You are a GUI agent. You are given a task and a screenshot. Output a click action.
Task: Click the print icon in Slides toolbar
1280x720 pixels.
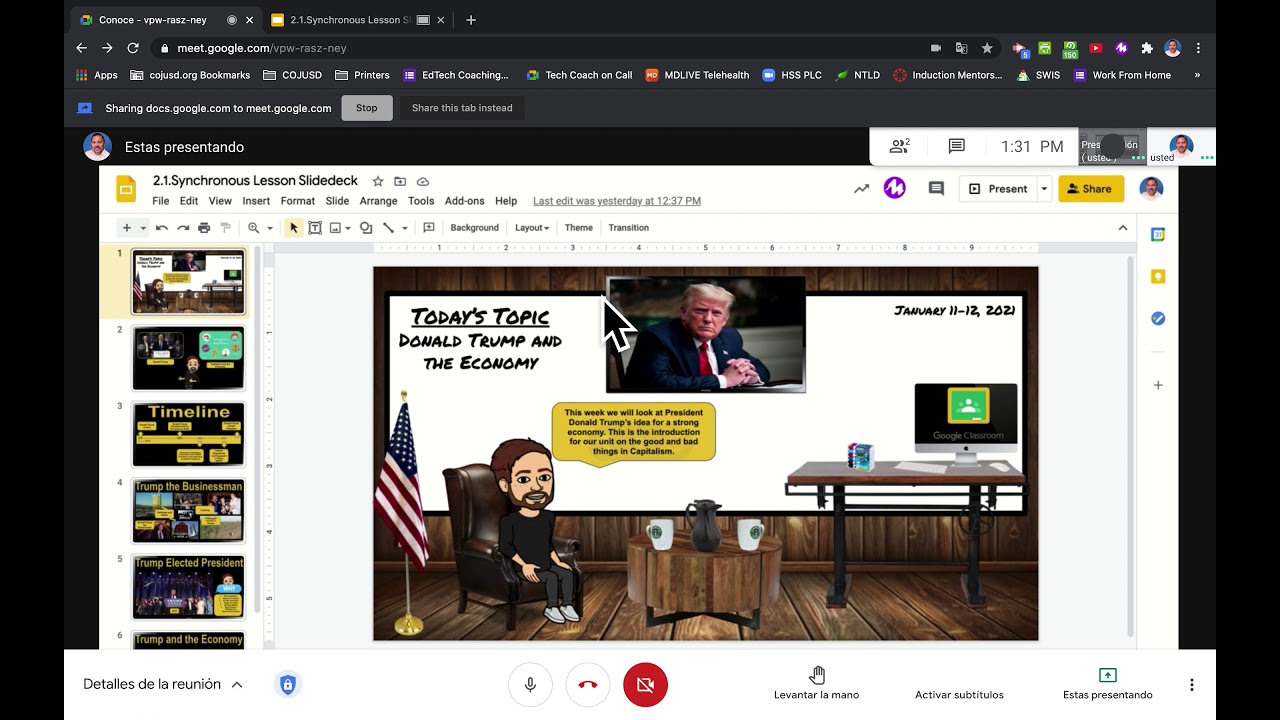(204, 228)
